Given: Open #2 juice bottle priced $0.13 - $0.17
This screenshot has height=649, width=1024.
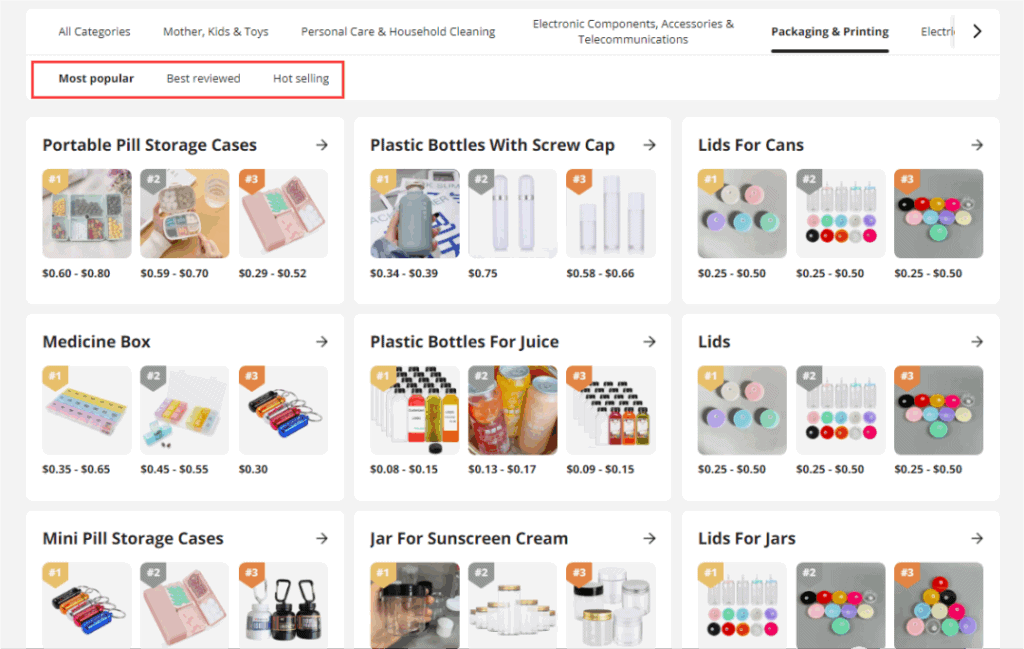Looking at the screenshot, I should pyautogui.click(x=513, y=410).
